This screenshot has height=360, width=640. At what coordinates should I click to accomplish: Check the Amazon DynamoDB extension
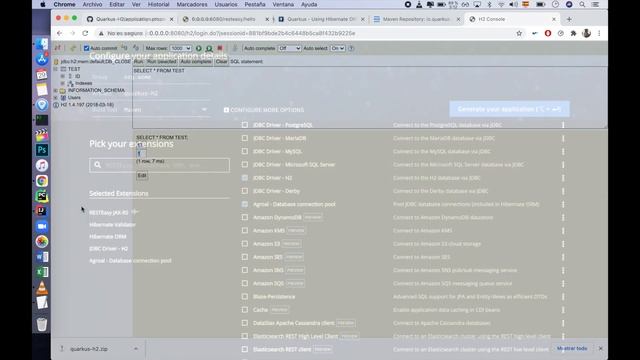tap(244, 217)
